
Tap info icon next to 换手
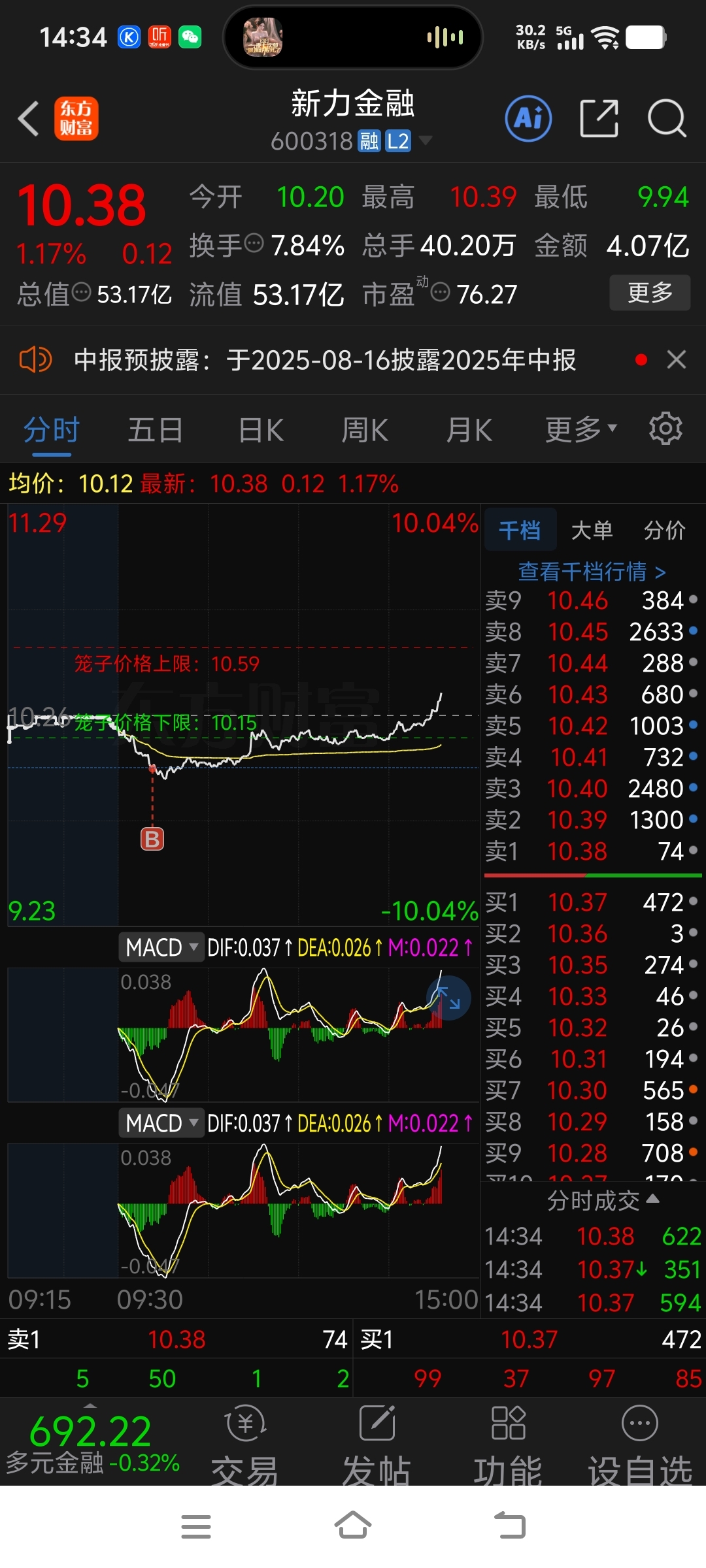point(254,243)
